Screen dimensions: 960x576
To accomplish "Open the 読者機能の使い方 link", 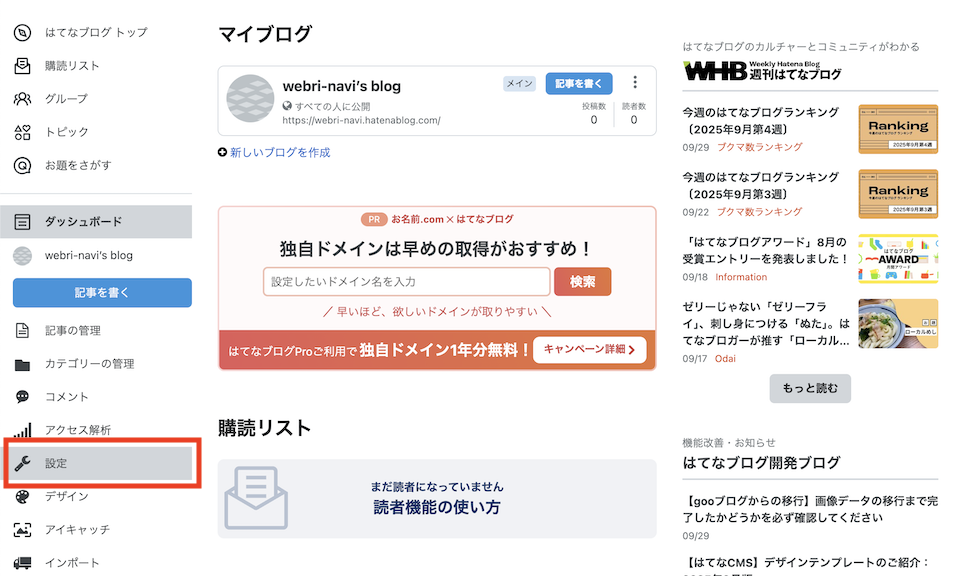I will point(436,507).
